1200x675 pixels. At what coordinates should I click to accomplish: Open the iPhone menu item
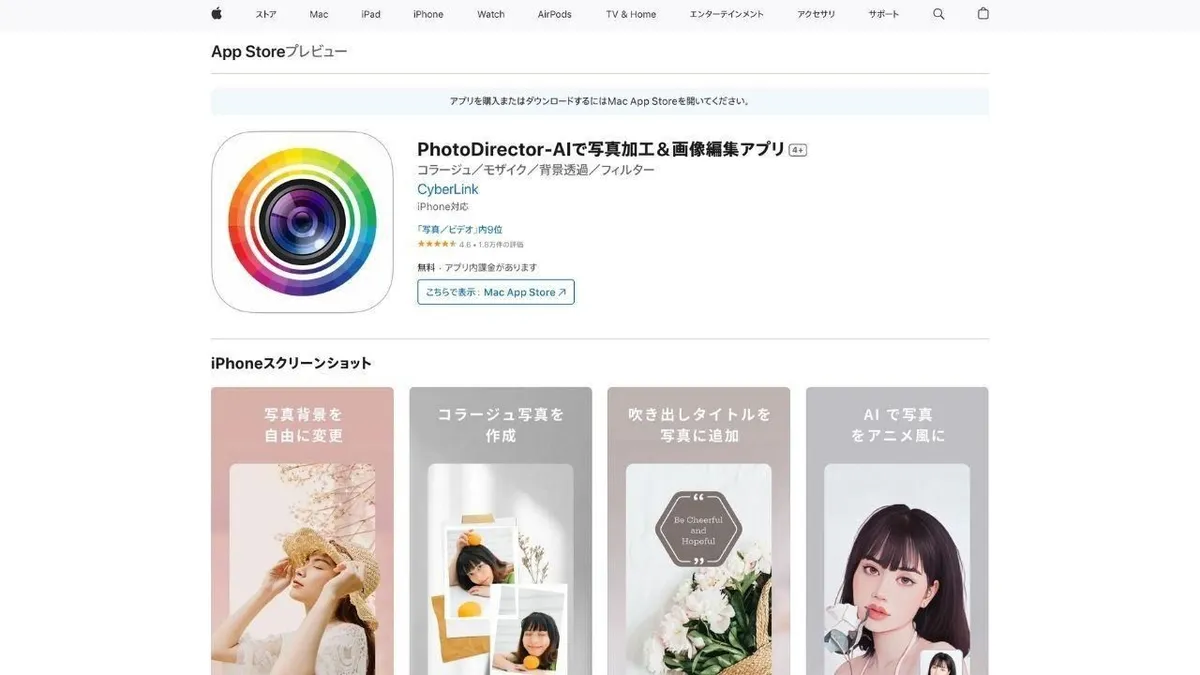coord(428,14)
